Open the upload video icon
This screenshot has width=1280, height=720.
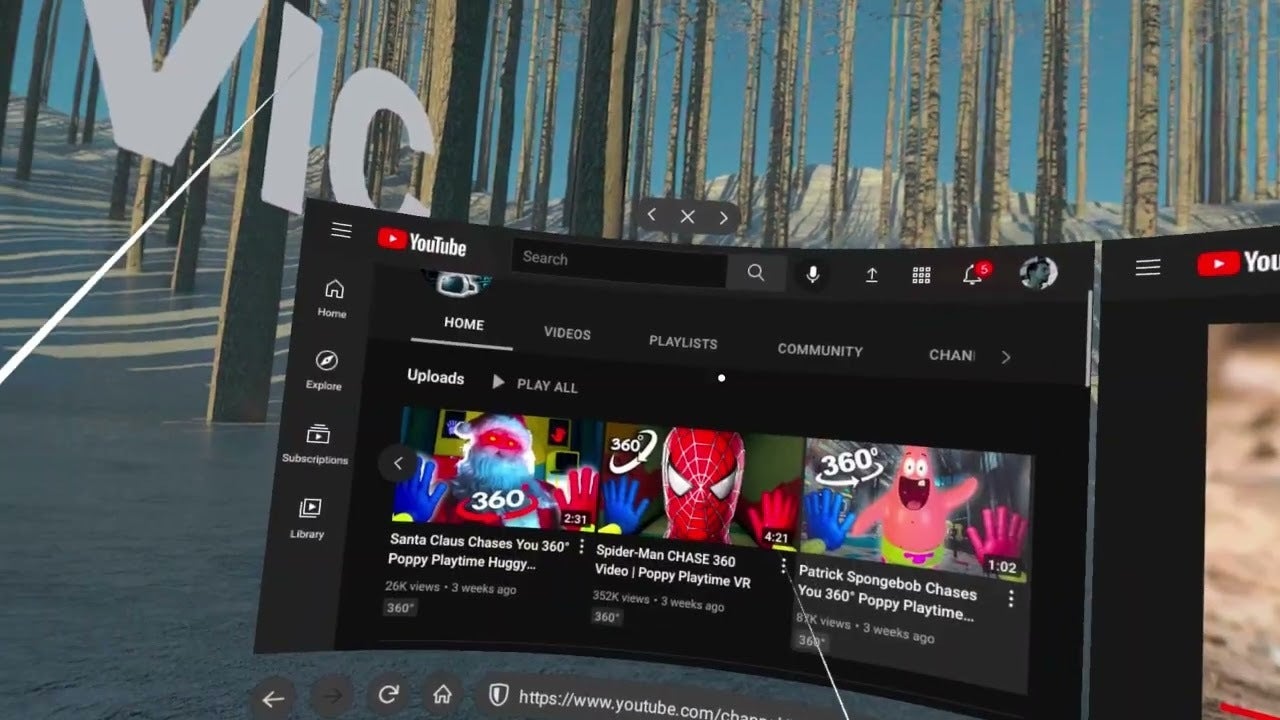pyautogui.click(x=871, y=275)
